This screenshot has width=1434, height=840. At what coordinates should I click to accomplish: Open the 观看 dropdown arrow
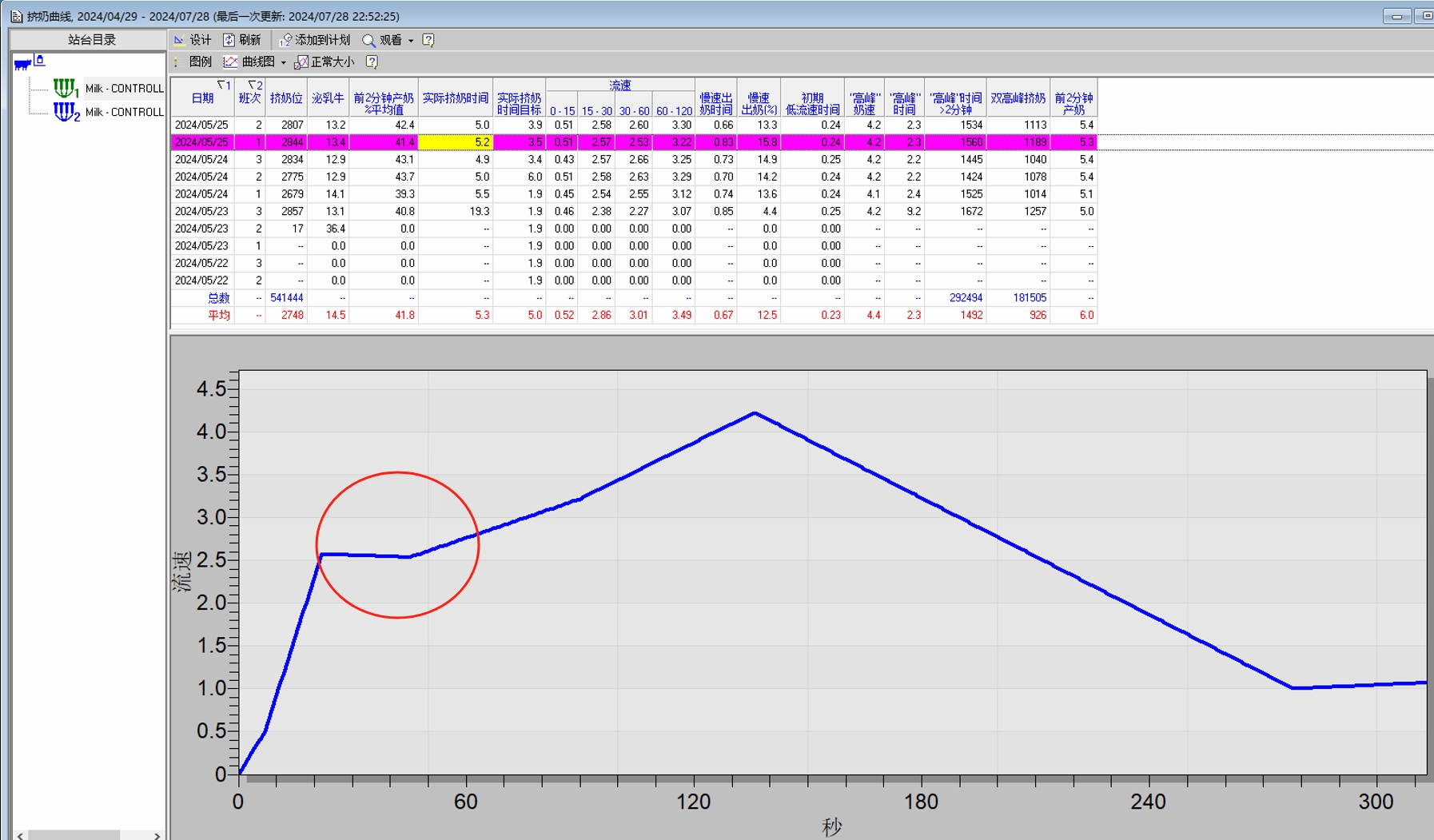pos(411,41)
